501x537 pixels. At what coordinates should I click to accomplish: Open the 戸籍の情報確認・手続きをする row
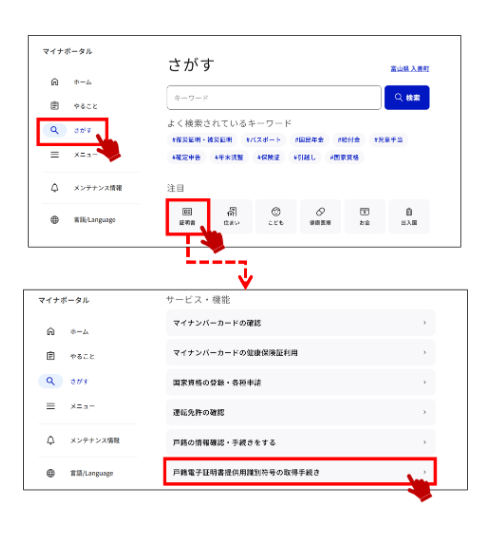click(x=301, y=442)
